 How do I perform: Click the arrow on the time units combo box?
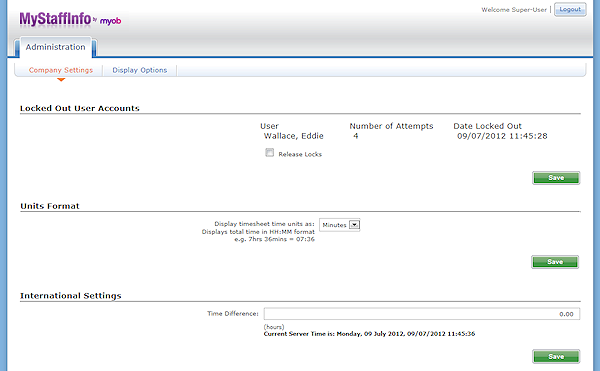pyautogui.click(x=355, y=225)
